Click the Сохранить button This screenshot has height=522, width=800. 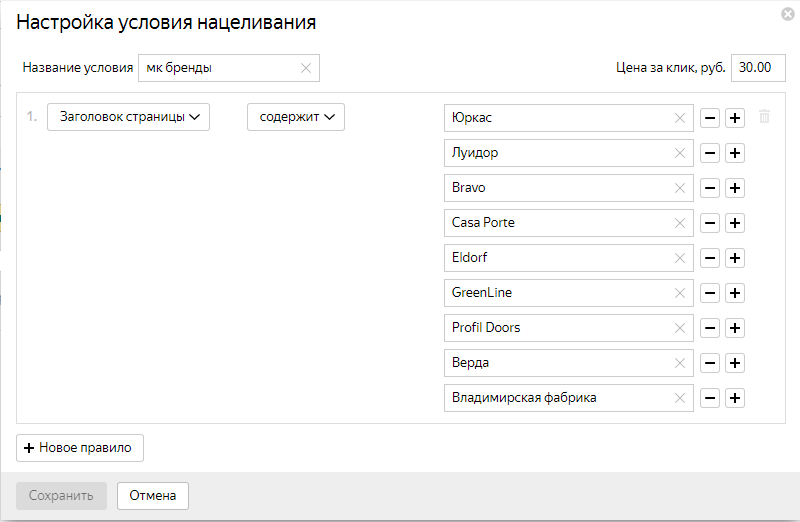coord(61,495)
